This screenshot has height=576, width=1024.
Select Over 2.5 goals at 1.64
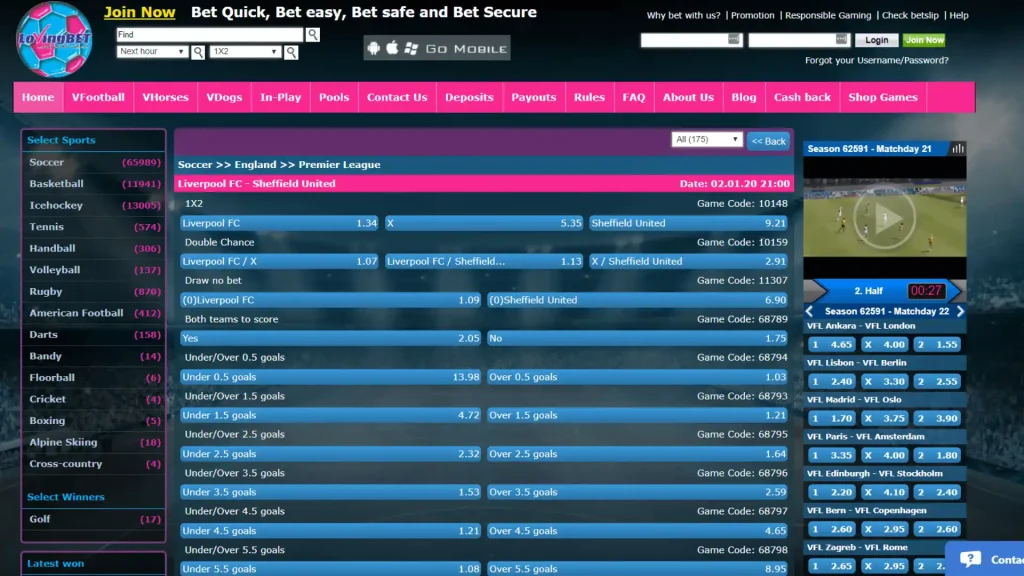coord(637,454)
